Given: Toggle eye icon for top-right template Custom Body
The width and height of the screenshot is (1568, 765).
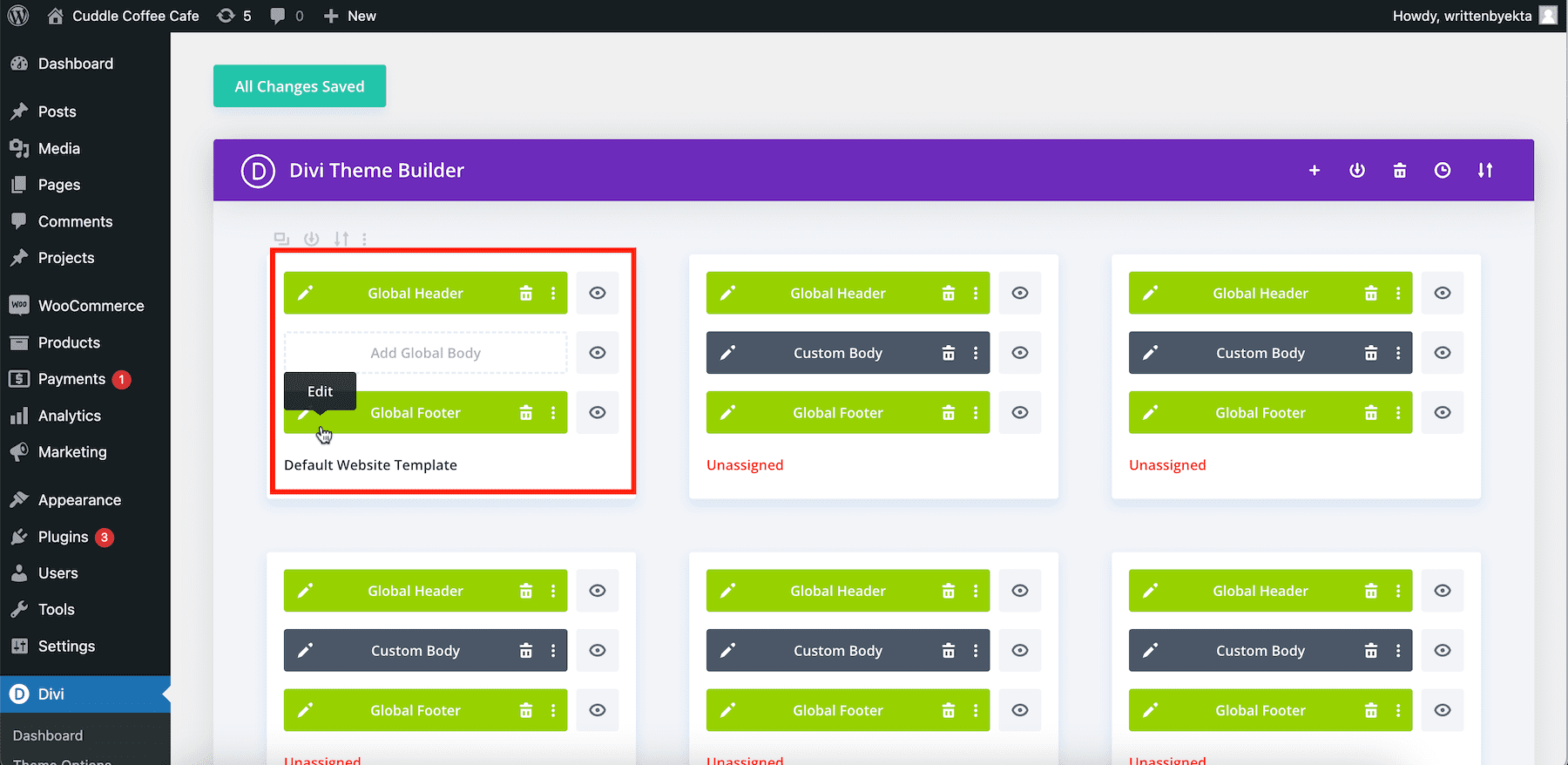Looking at the screenshot, I should pos(1443,353).
